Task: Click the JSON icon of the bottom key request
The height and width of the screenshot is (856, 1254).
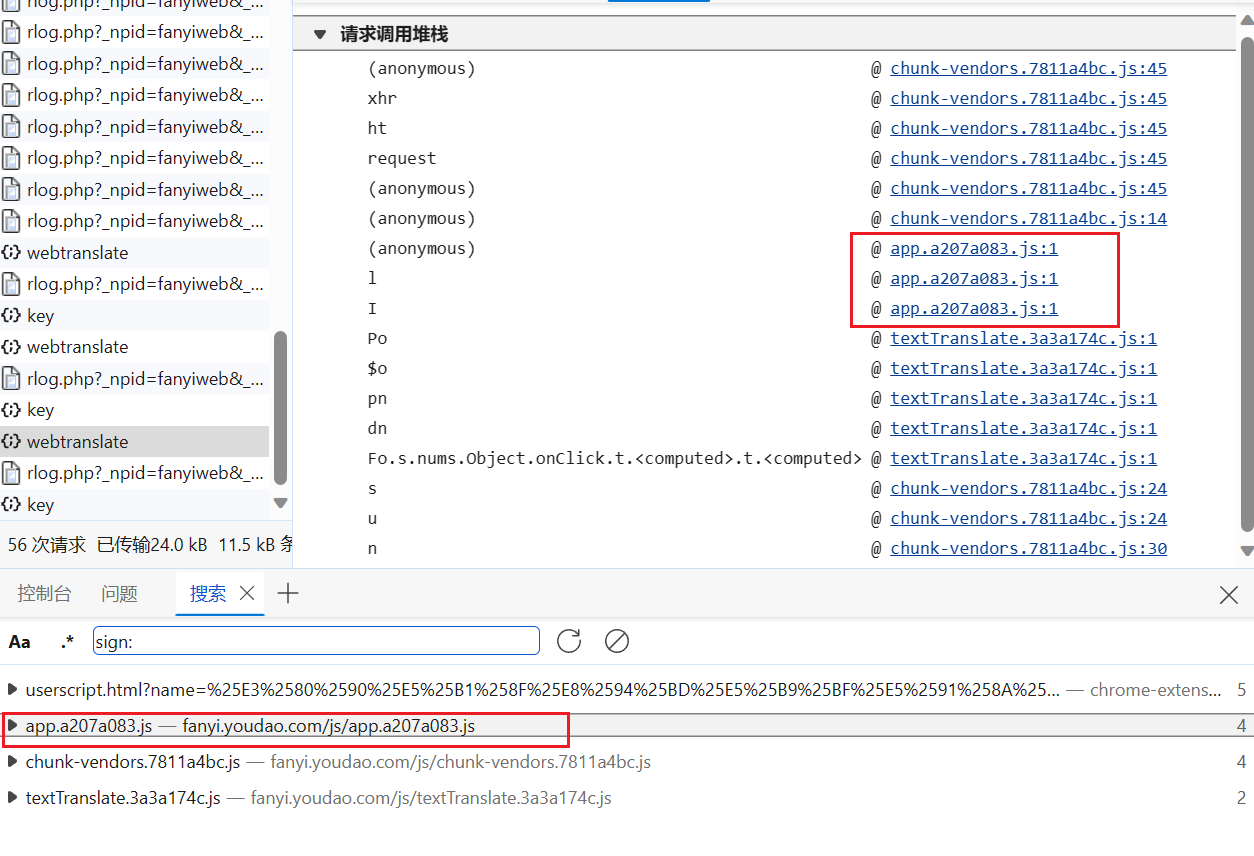Action: [11, 504]
